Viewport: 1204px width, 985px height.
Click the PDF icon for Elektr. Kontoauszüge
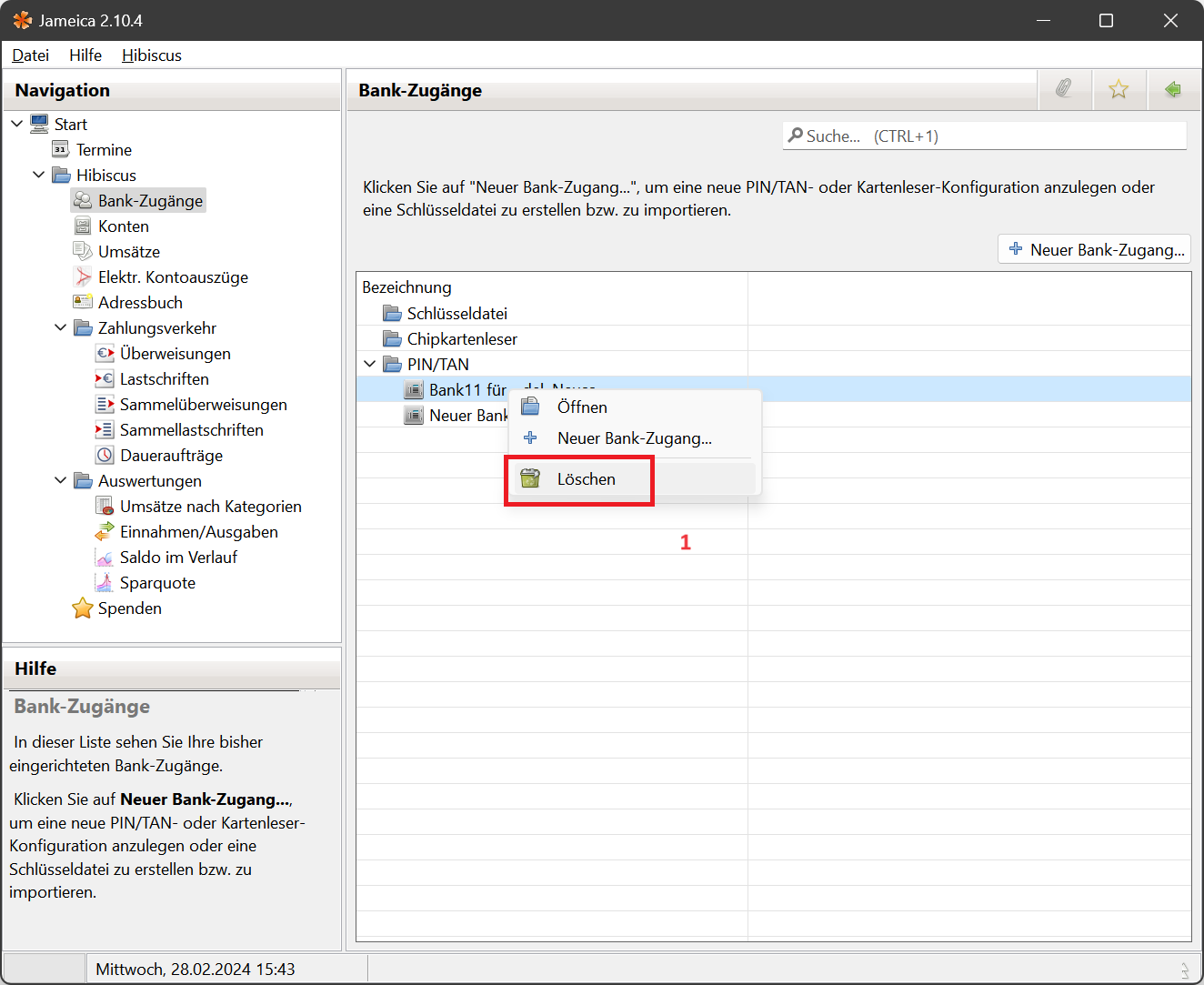coord(83,276)
